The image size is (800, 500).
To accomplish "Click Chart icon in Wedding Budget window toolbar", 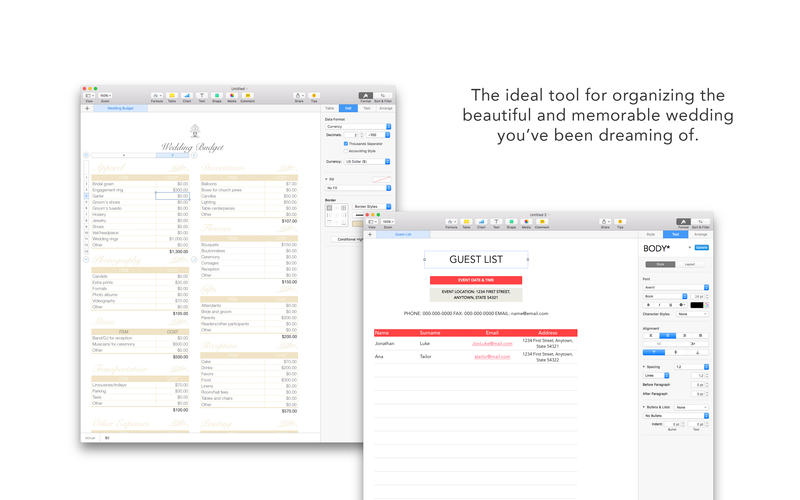I will (187, 95).
